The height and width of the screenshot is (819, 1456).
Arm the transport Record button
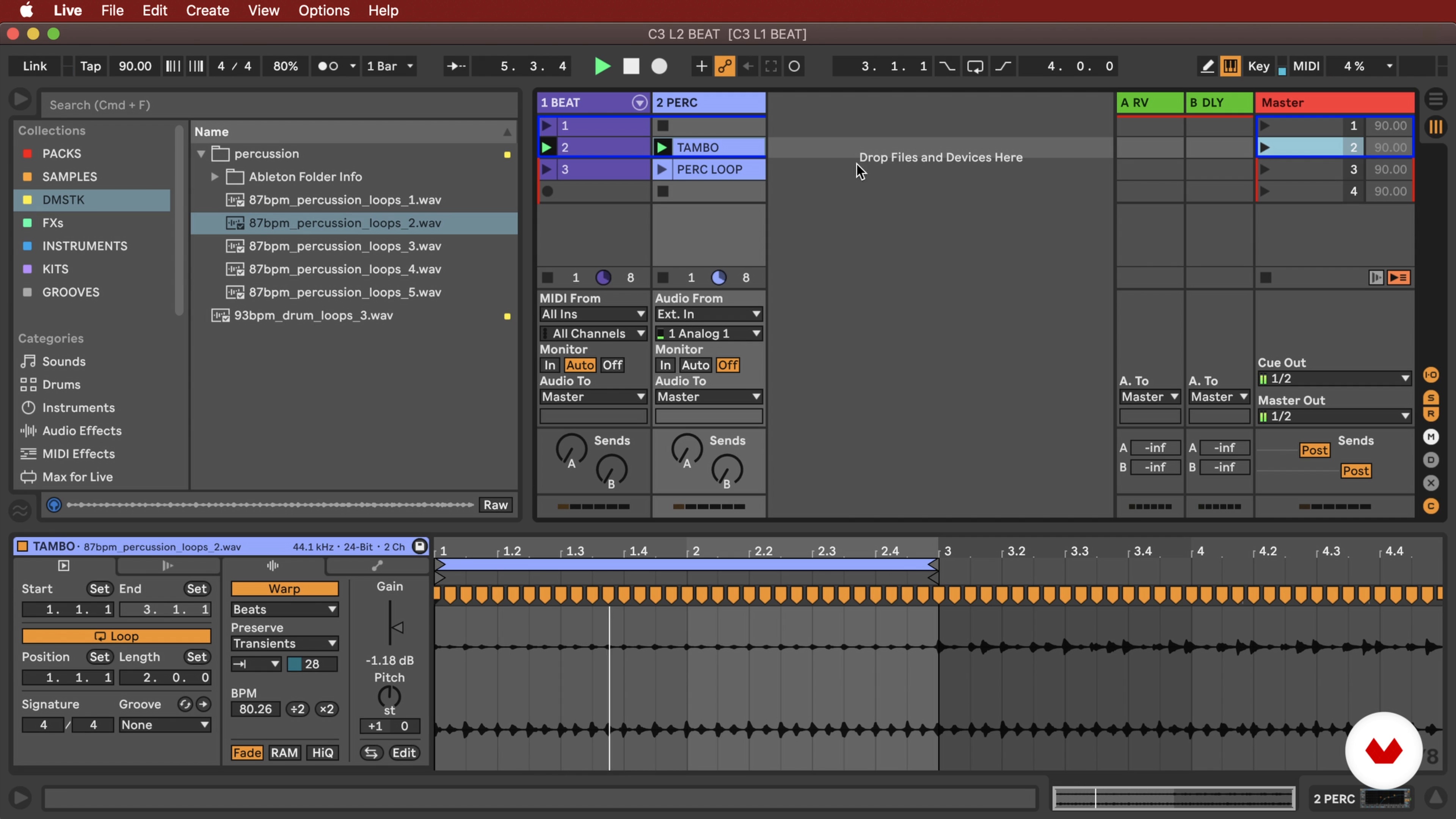click(x=659, y=66)
